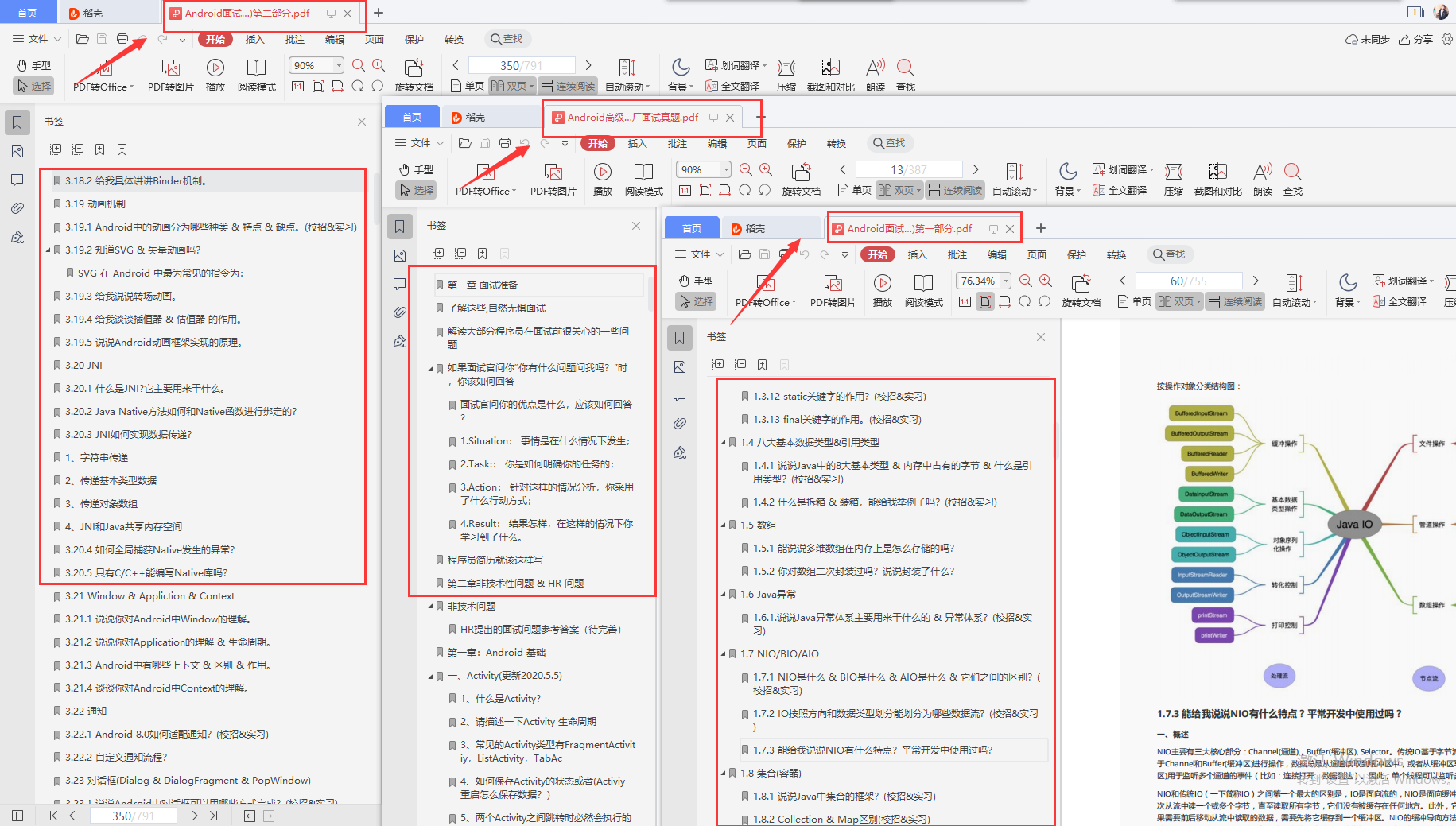
Task: Click 查找 search pill in 第二部分 menu bar
Action: tap(507, 39)
